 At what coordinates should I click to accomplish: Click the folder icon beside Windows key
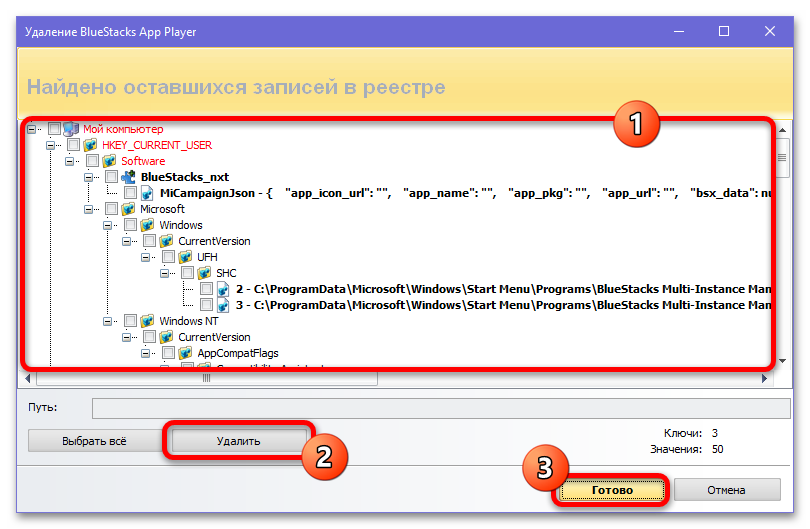click(x=147, y=225)
